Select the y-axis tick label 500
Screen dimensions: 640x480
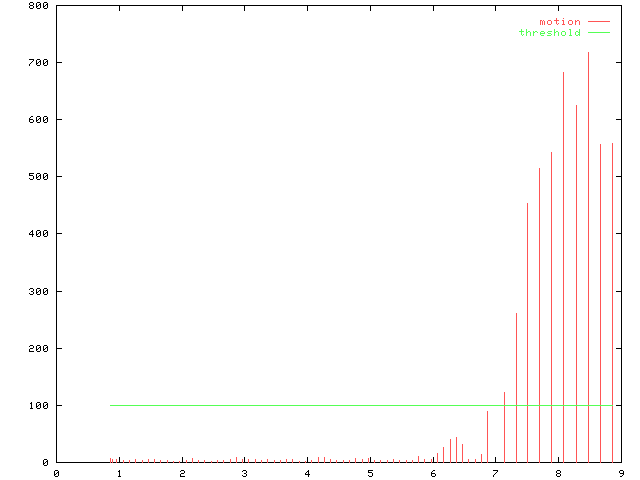(39, 176)
